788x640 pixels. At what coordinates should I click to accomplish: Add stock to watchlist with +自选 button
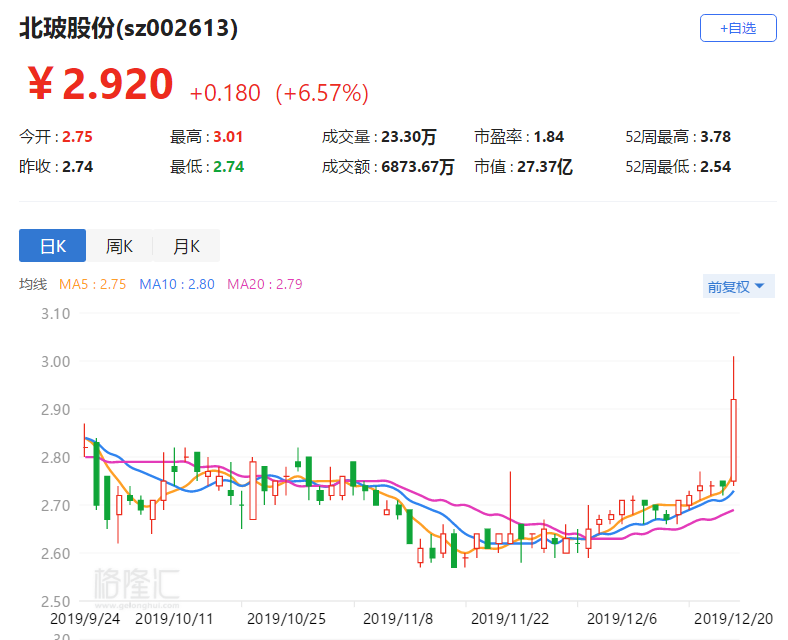coord(738,28)
